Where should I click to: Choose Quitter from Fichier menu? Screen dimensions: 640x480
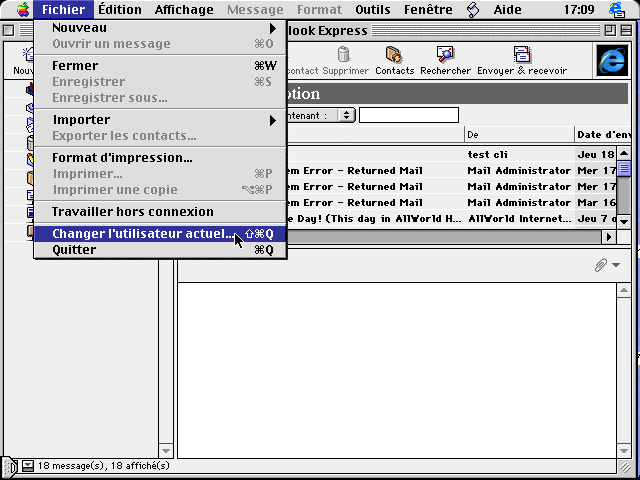(160, 249)
